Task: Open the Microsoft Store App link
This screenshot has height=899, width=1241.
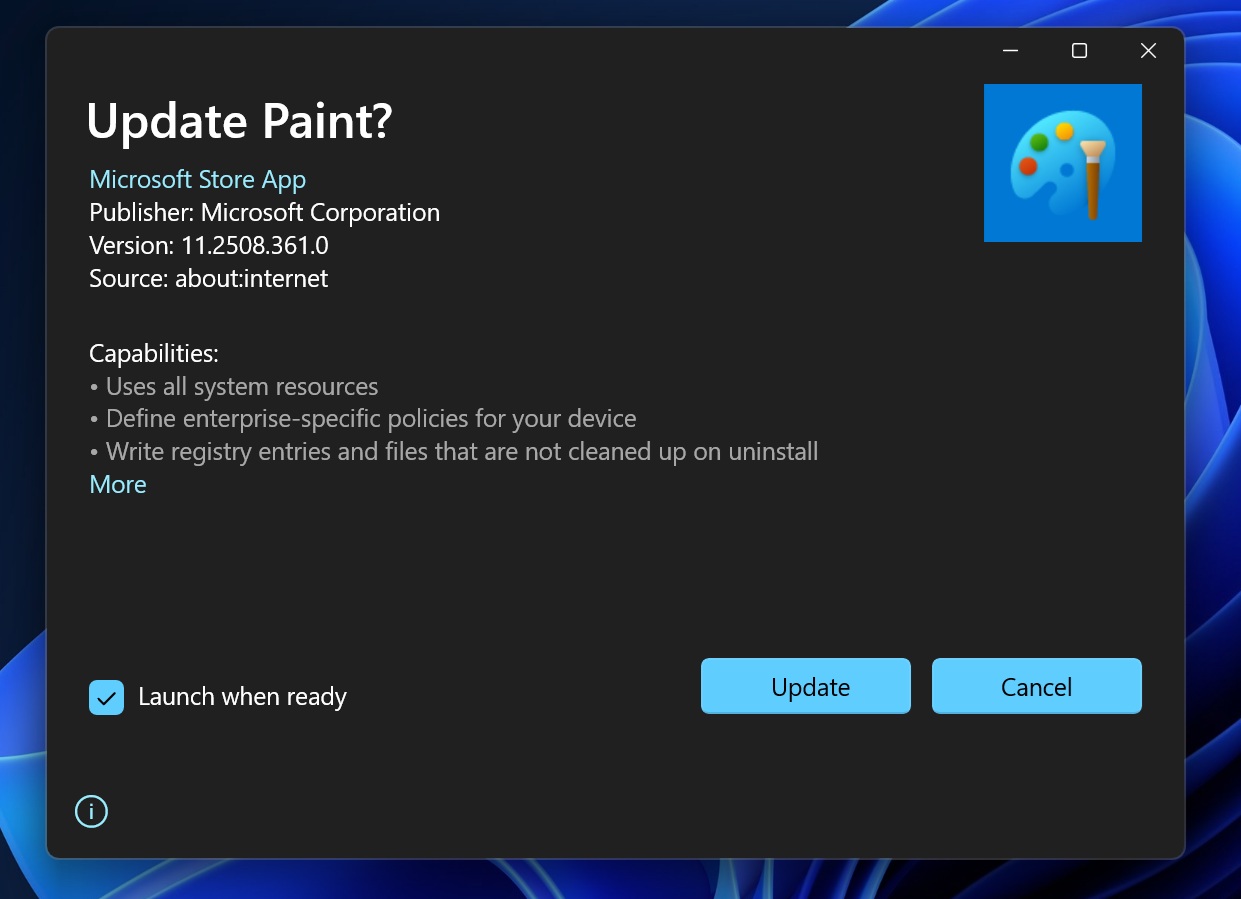Action: 197,179
